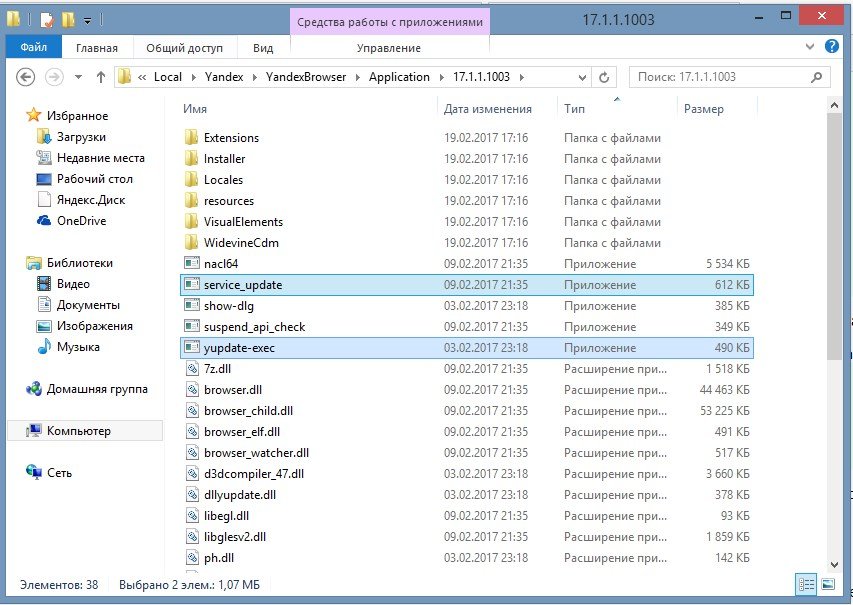The image size is (853, 605).
Task: Select the suspend_api_check application icon
Action: pyautogui.click(x=191, y=326)
